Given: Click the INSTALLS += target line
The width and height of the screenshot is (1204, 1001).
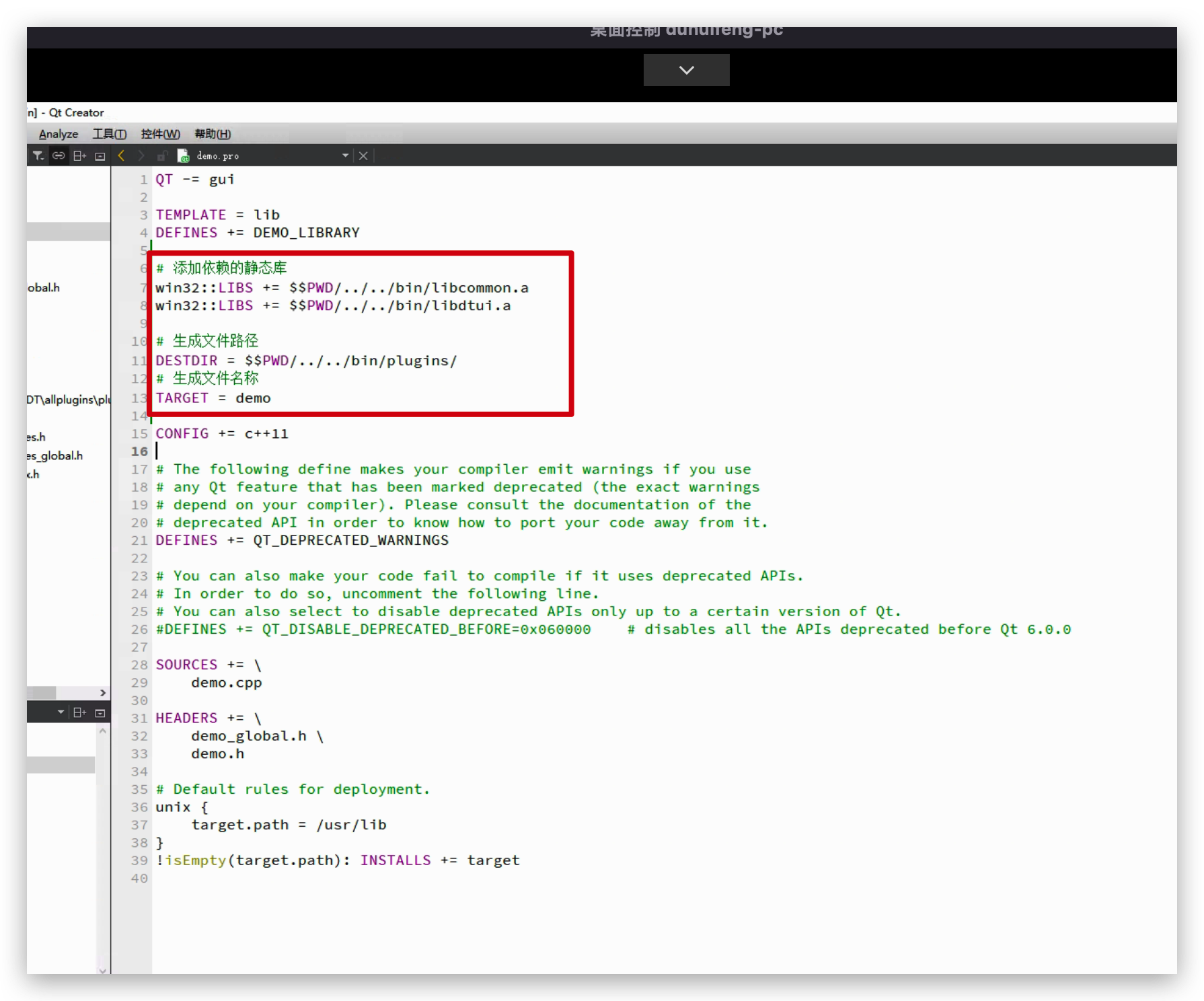Looking at the screenshot, I should pos(338,860).
